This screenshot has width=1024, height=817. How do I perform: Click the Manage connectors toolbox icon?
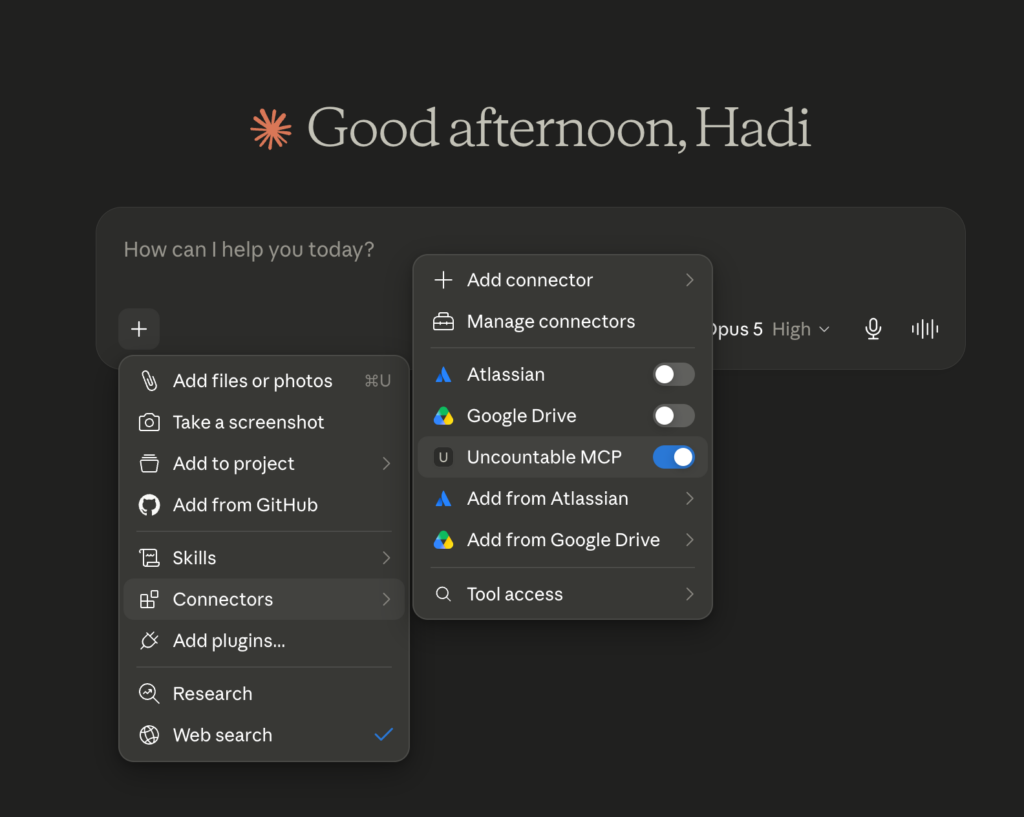(443, 322)
